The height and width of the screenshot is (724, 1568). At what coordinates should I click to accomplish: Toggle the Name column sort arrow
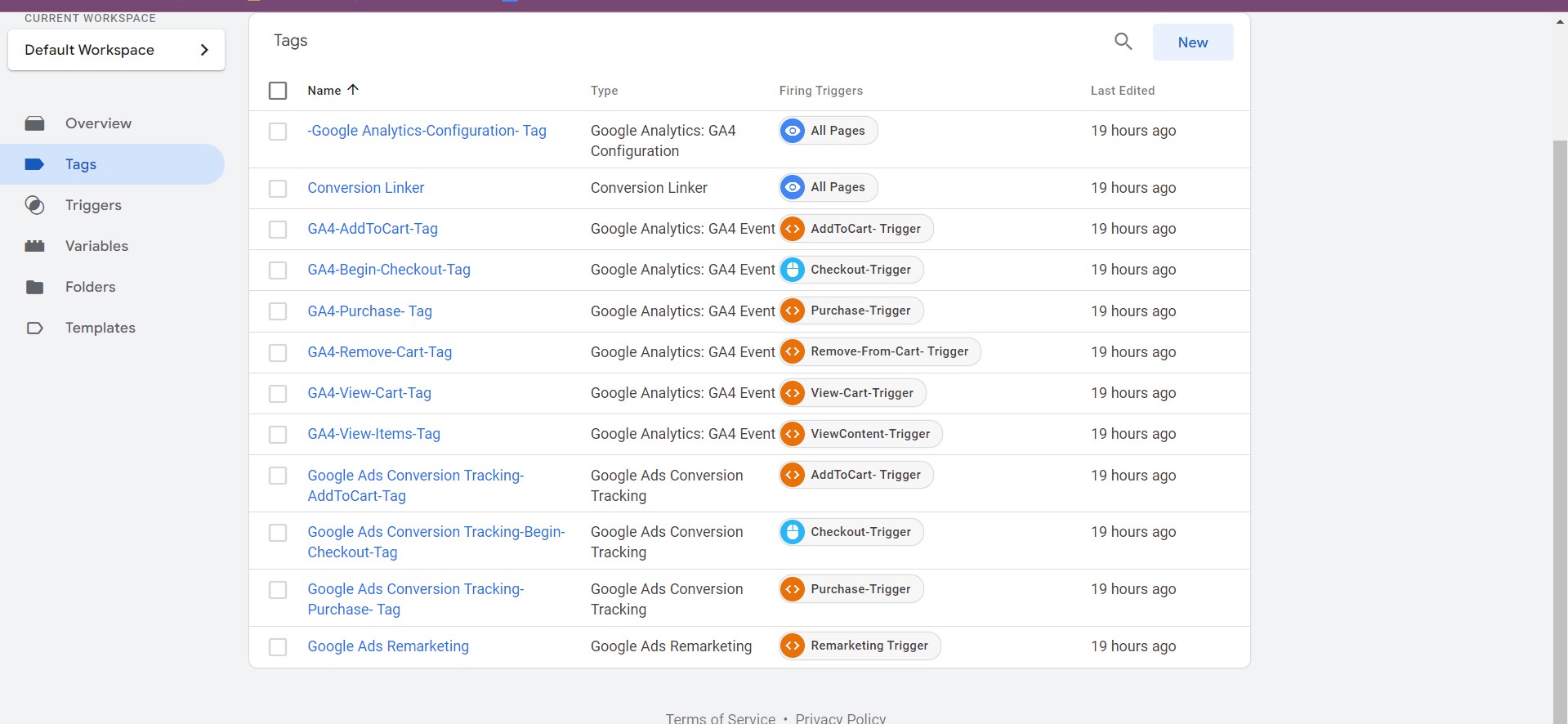point(353,90)
